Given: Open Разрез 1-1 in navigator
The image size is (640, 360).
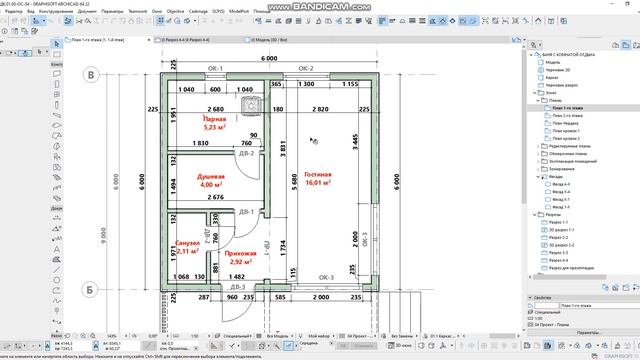Looking at the screenshot, I should 558,222.
